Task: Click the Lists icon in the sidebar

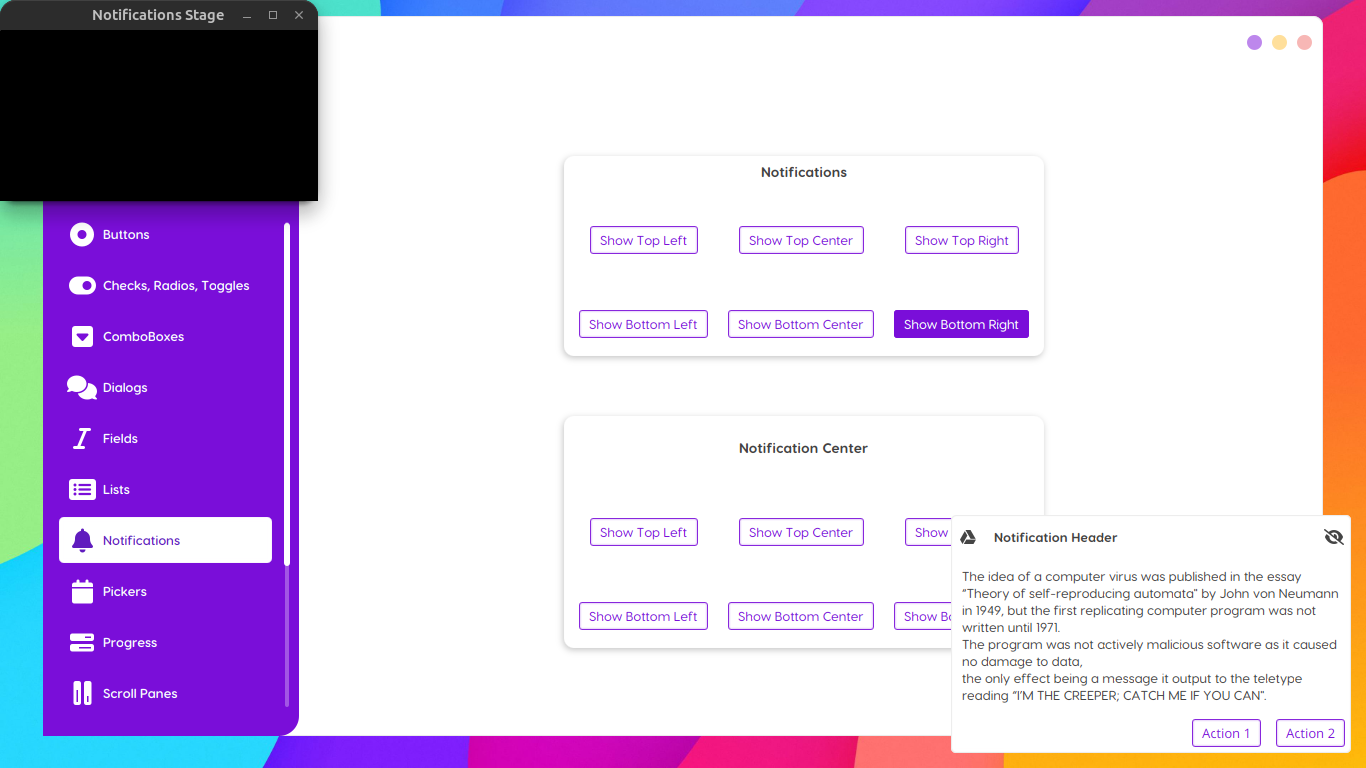Action: pyautogui.click(x=82, y=489)
